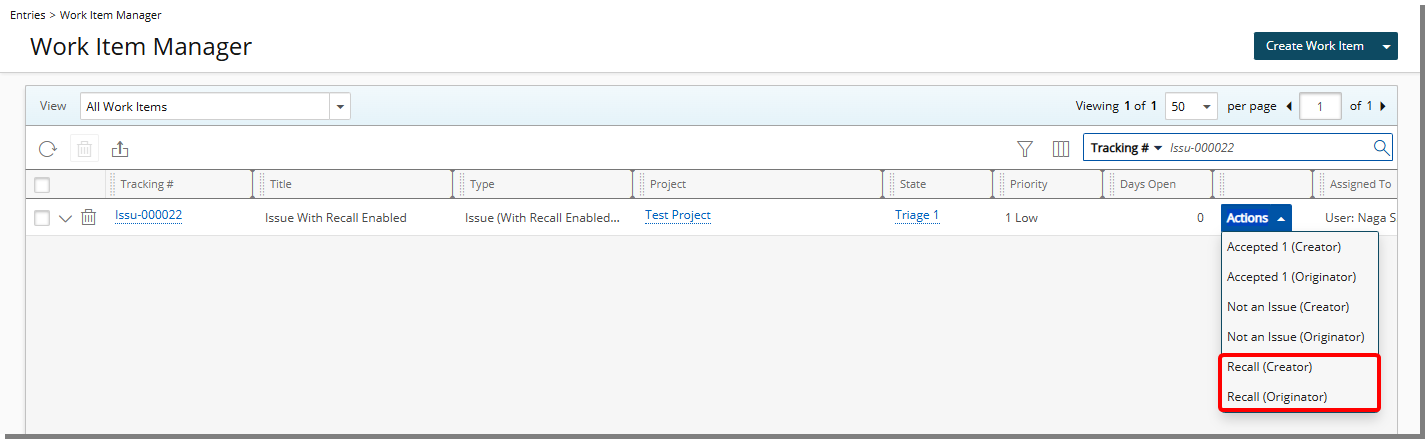Screen dimensions: 1425x439
Task: Click the refresh list icon
Action: tap(47, 149)
